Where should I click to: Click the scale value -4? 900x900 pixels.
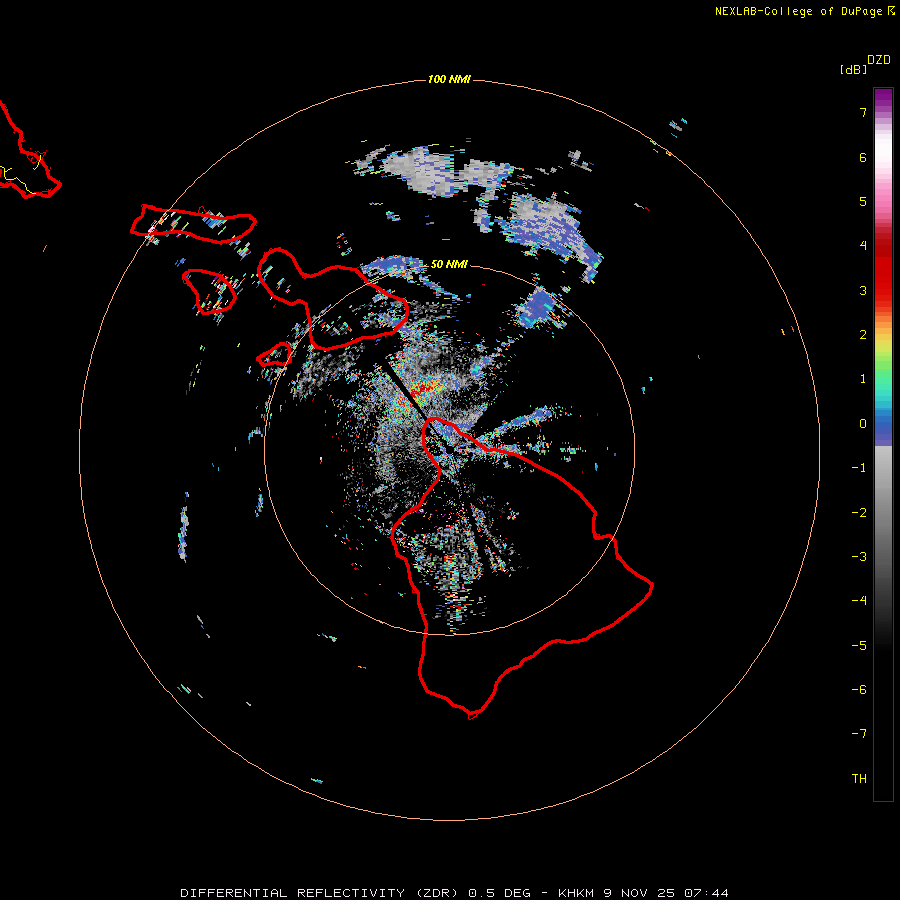[x=859, y=601]
